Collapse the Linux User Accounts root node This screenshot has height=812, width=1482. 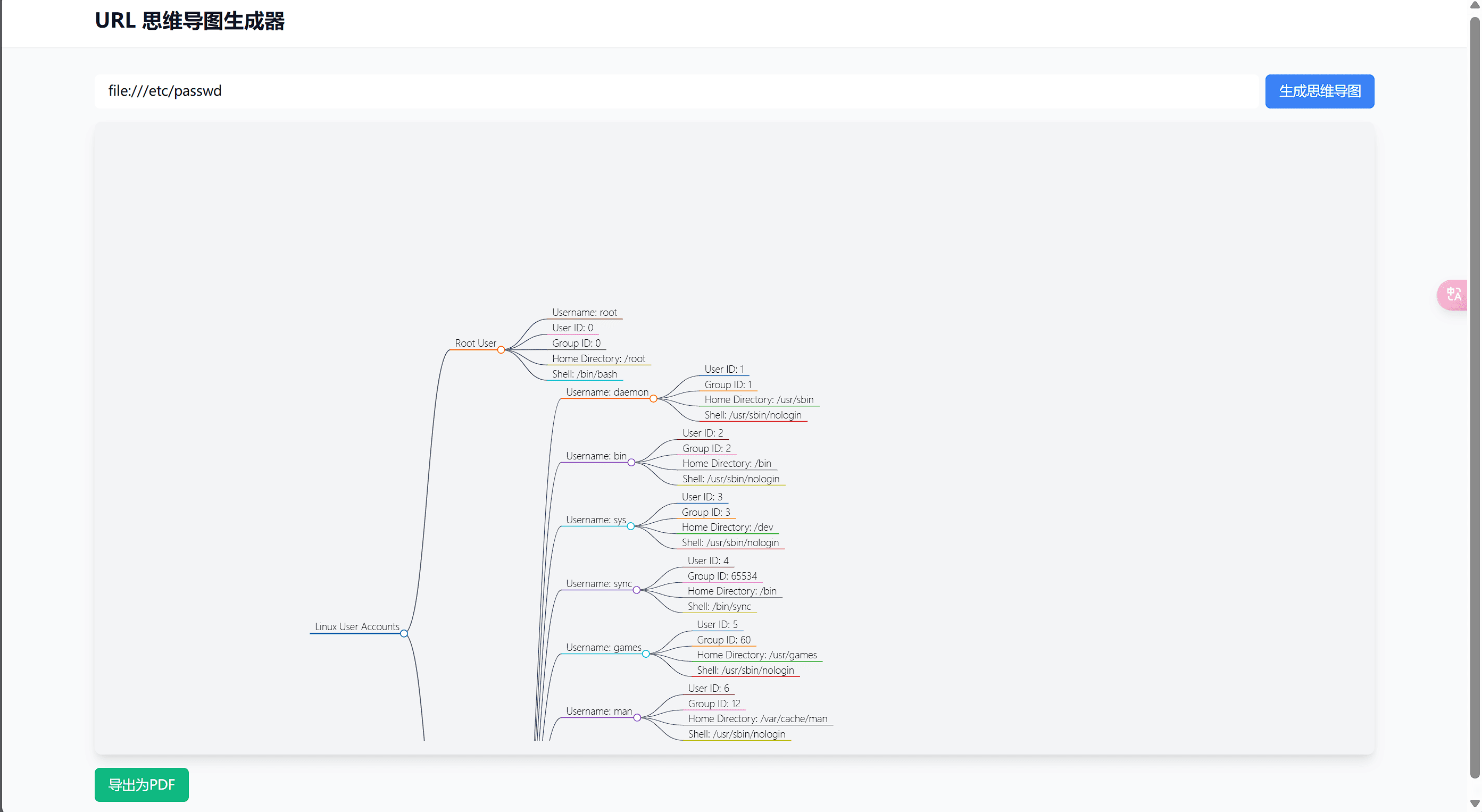404,633
